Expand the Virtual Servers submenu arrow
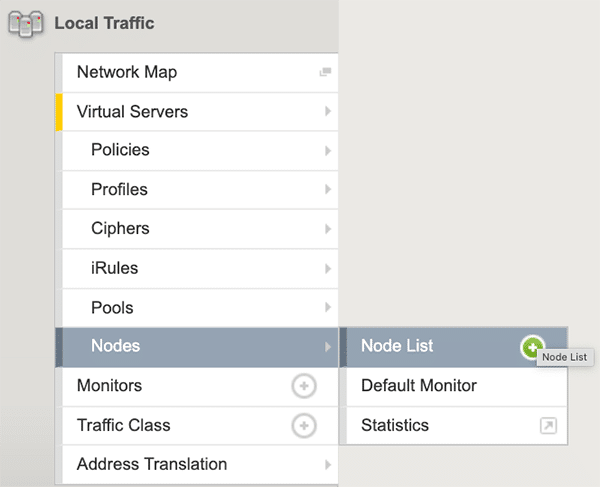The width and height of the screenshot is (600, 487). coord(327,112)
